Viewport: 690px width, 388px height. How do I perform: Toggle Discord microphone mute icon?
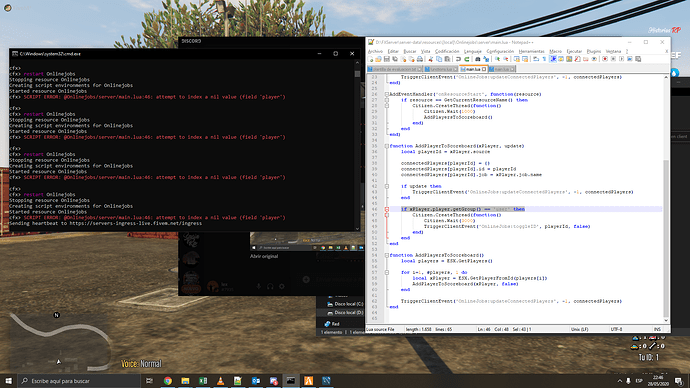pyautogui.click(x=259, y=286)
